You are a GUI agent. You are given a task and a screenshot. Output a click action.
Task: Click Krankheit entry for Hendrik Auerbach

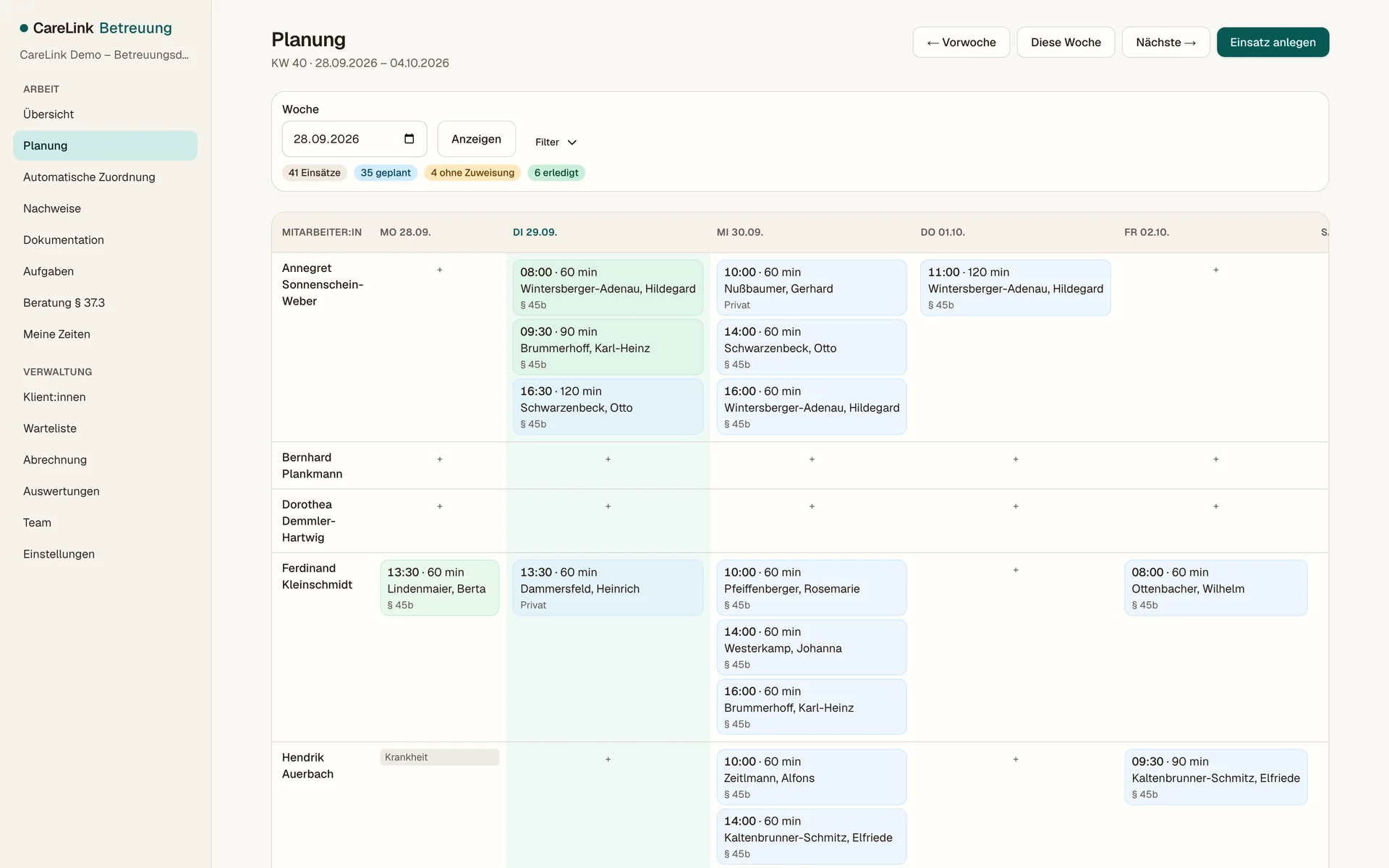[440, 757]
